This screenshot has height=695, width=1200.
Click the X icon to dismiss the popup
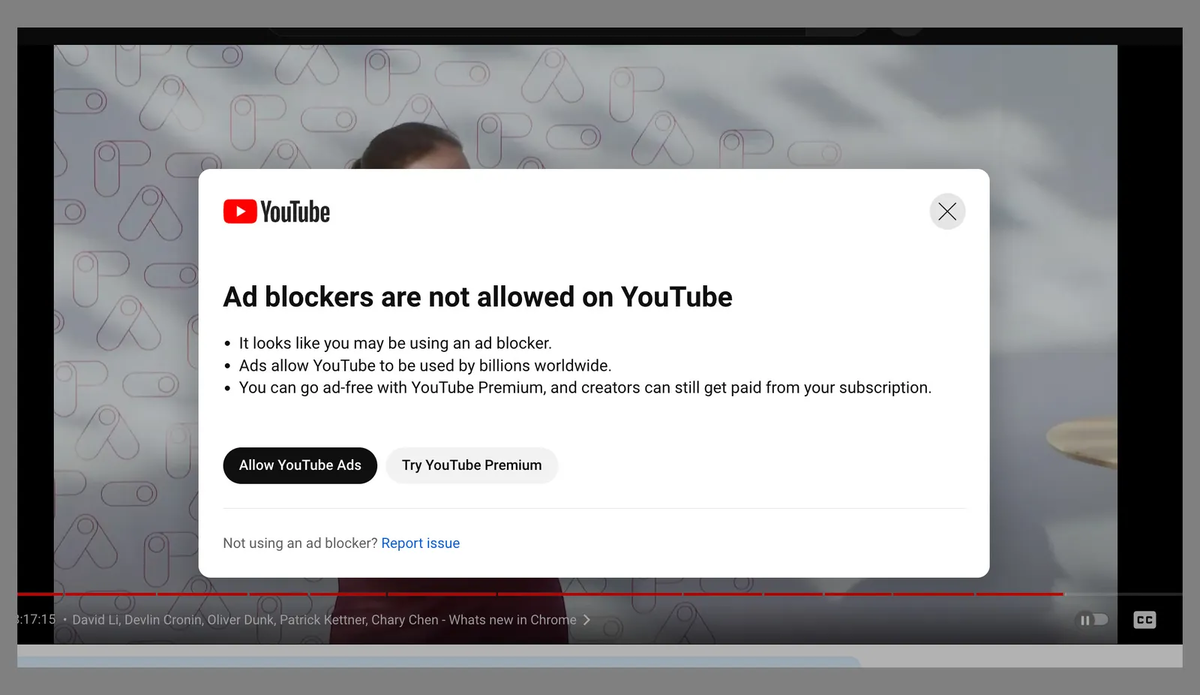(947, 211)
